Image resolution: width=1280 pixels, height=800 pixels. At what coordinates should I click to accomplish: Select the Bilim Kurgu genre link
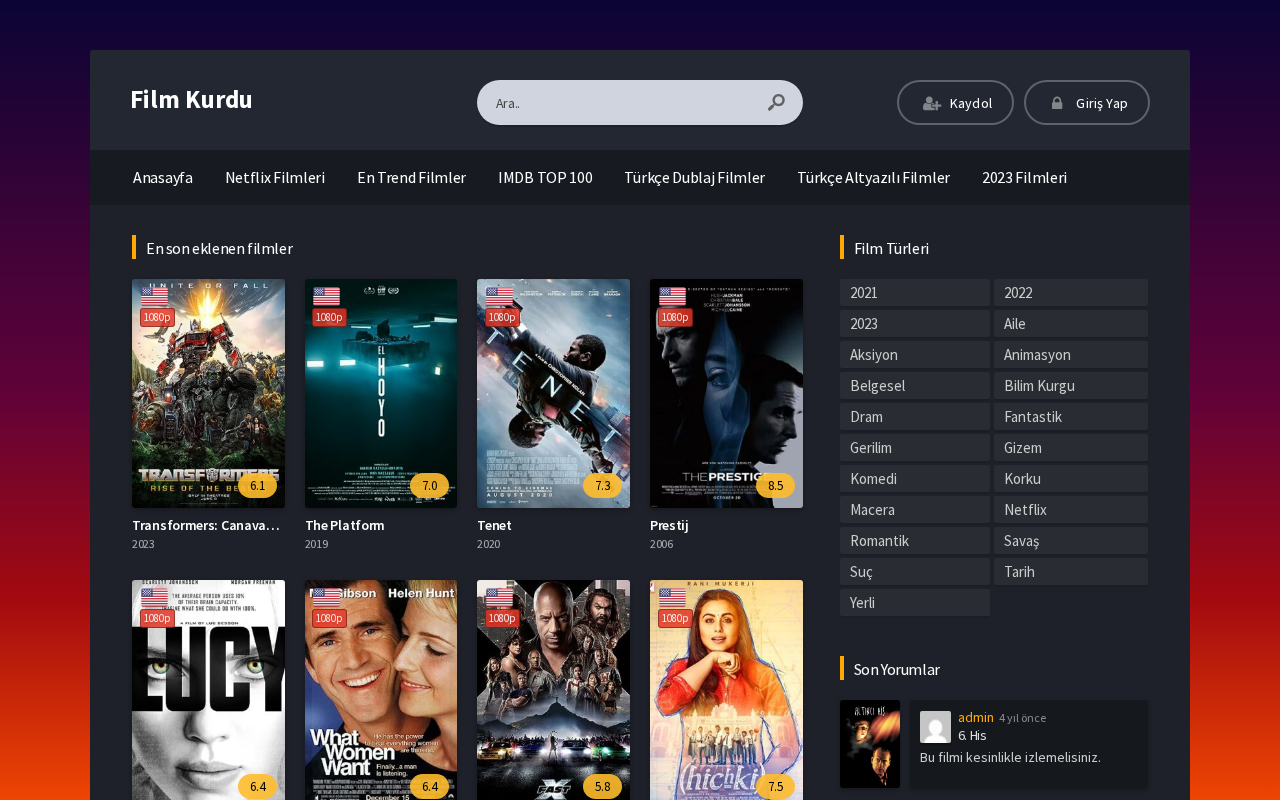(x=1071, y=386)
